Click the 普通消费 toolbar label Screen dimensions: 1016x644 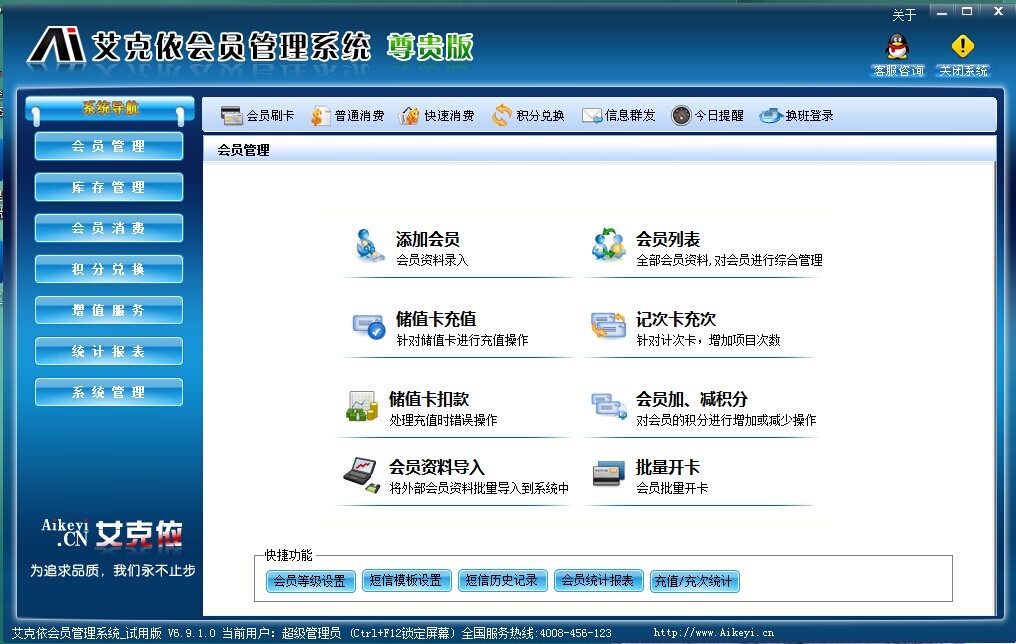[360, 115]
